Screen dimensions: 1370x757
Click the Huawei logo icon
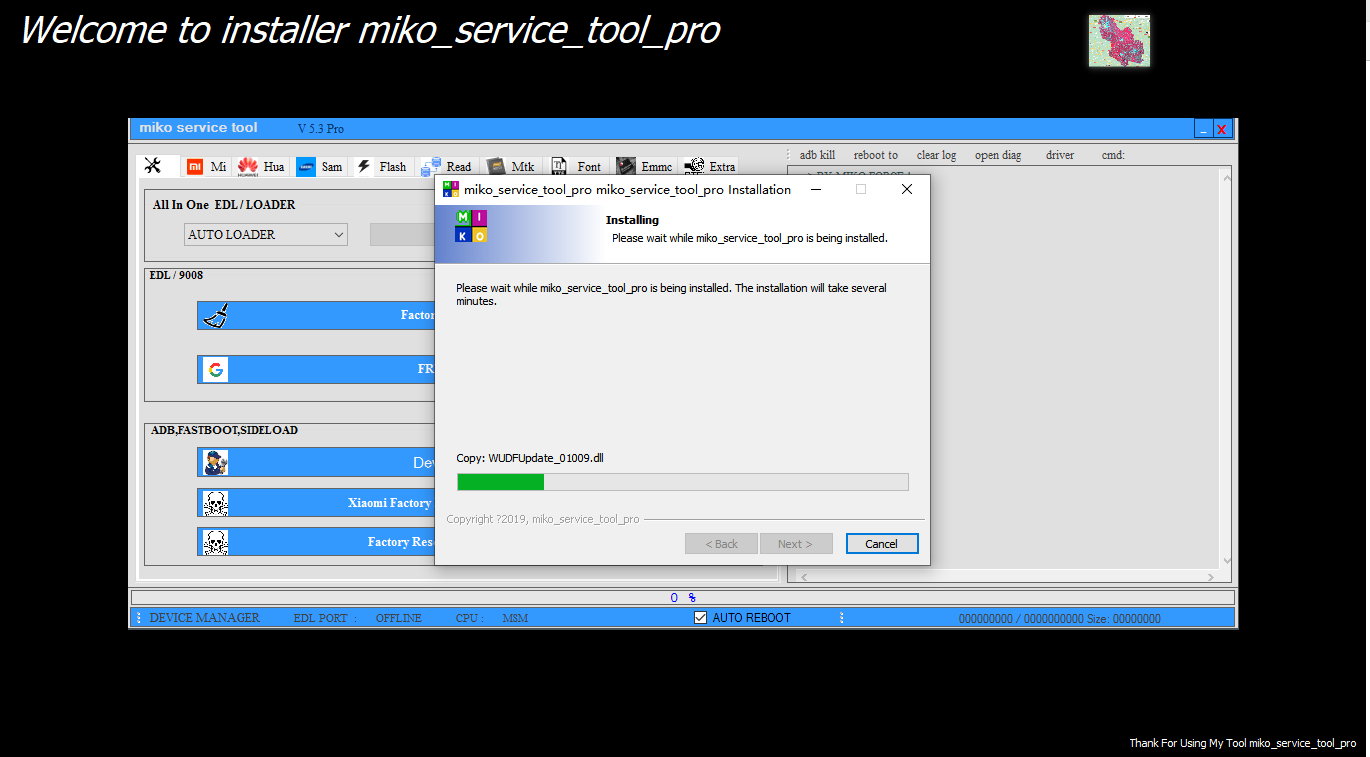click(248, 167)
